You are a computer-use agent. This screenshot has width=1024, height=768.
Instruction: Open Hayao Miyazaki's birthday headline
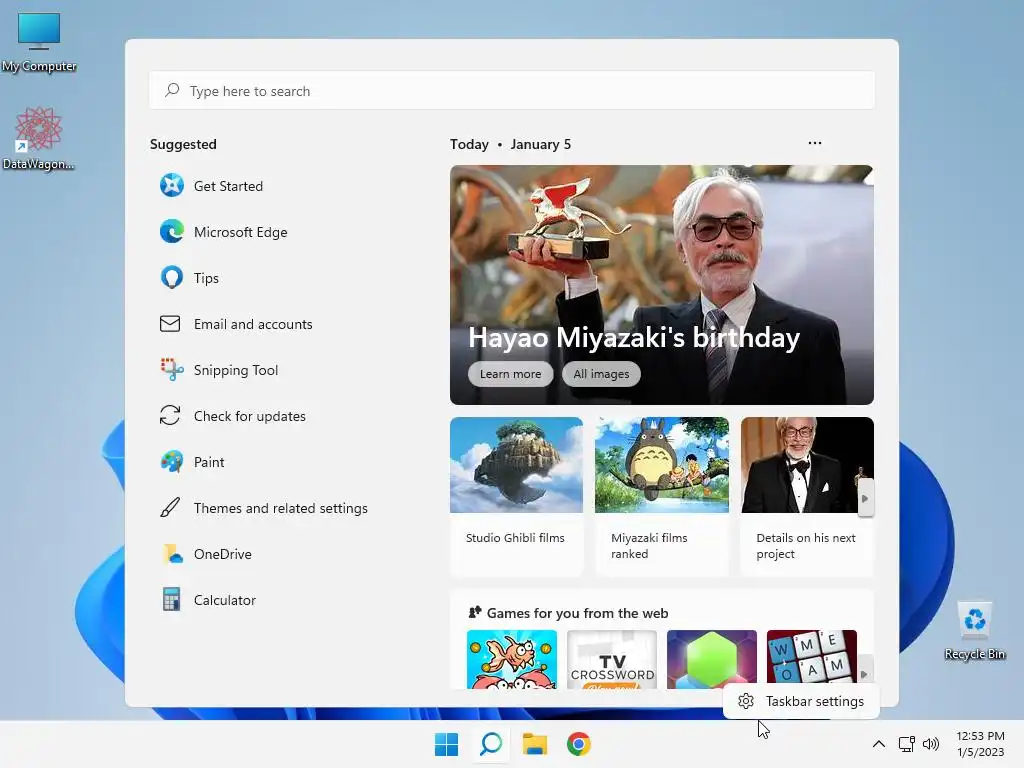(x=633, y=338)
